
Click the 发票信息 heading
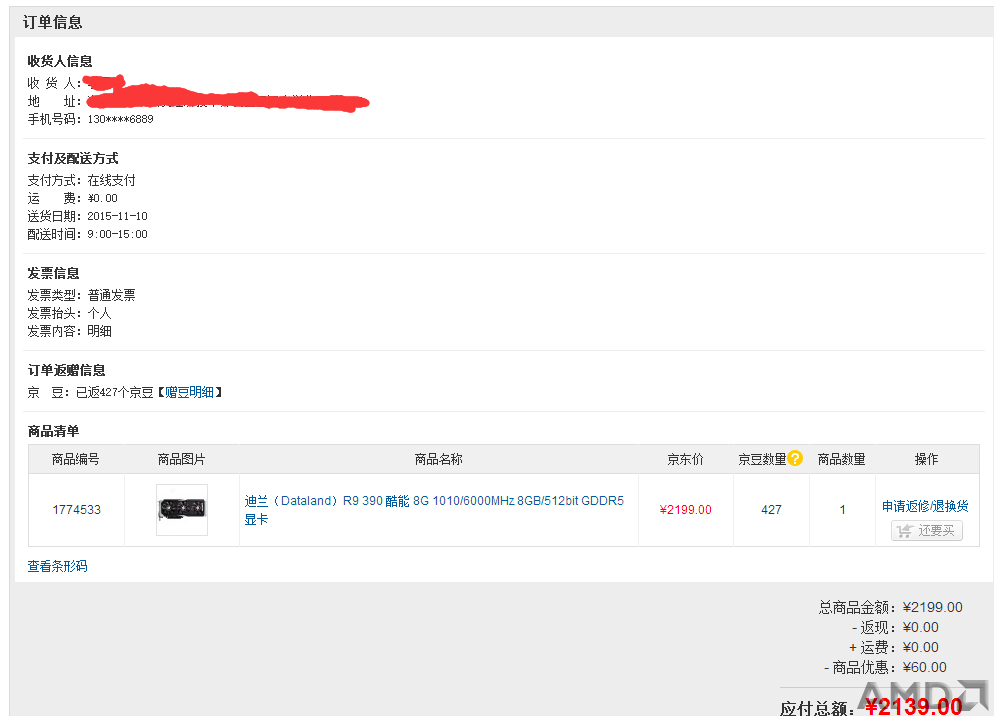53,273
